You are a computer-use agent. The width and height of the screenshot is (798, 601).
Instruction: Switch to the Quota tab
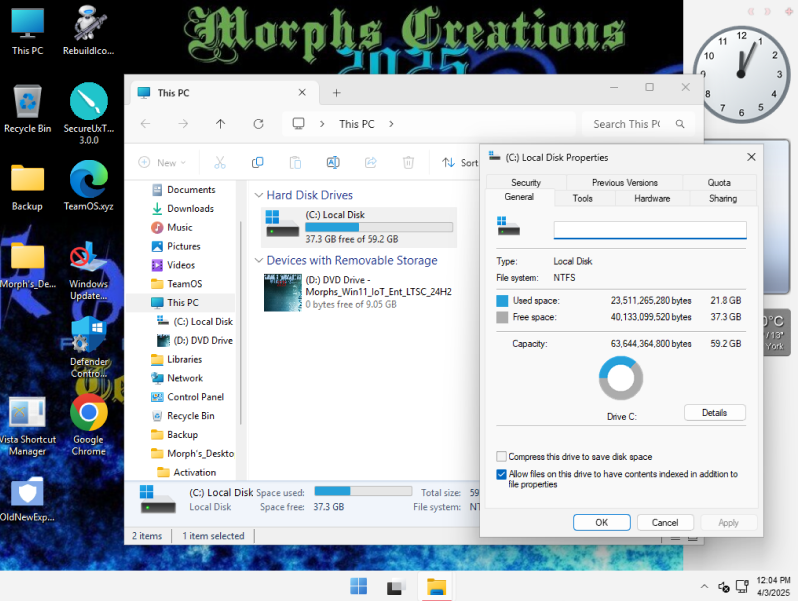click(719, 182)
